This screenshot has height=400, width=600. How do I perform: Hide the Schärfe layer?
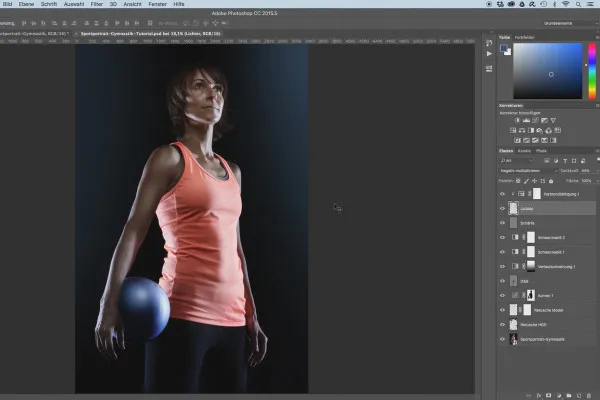[502, 223]
